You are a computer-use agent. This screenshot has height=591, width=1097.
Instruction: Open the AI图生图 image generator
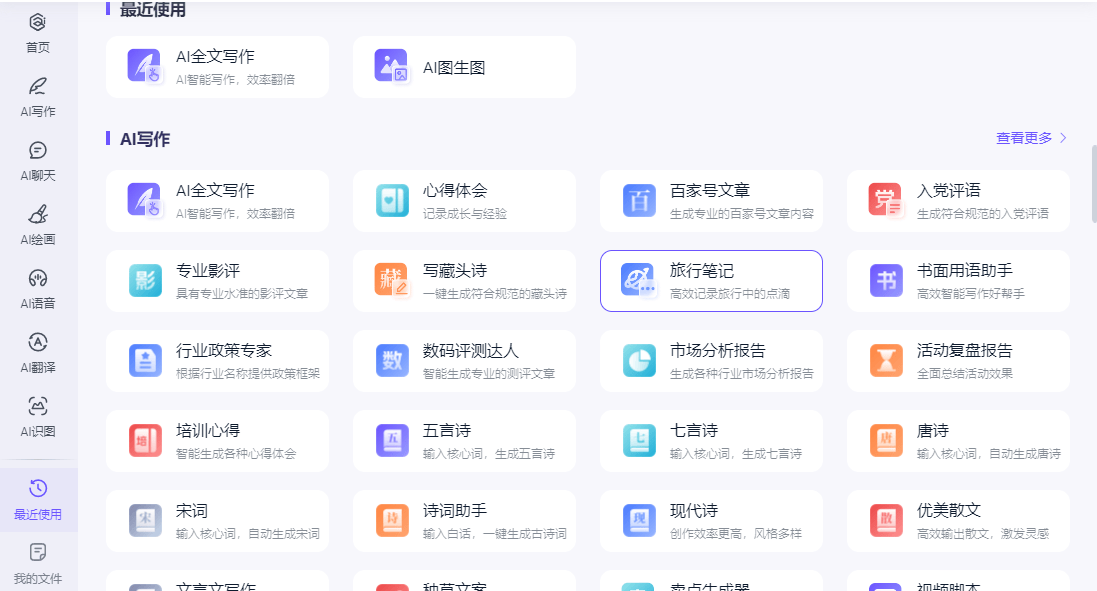(463, 66)
